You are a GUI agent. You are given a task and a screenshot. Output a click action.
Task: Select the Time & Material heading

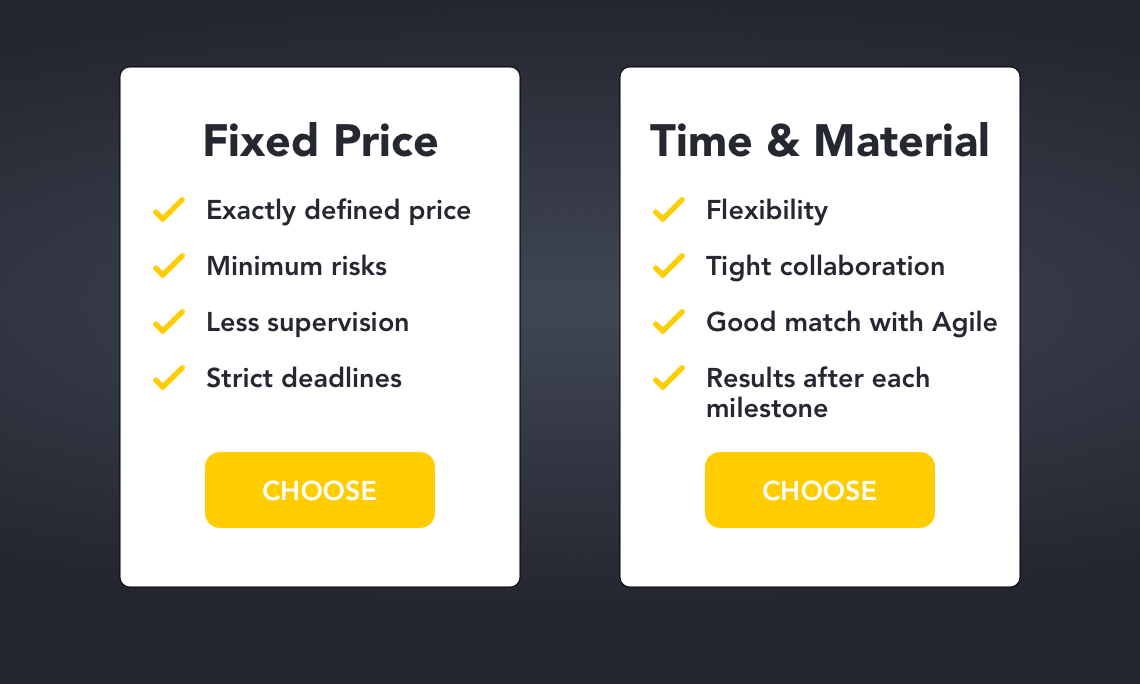coord(819,141)
